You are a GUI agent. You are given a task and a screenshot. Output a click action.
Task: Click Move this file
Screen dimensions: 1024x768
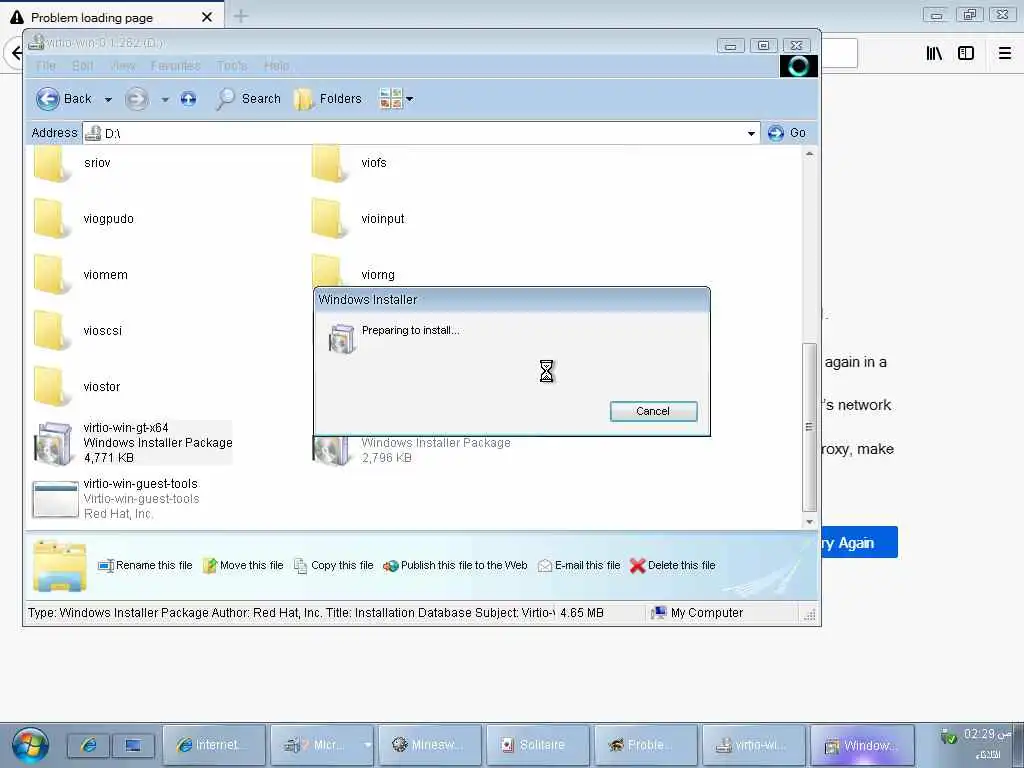click(243, 566)
